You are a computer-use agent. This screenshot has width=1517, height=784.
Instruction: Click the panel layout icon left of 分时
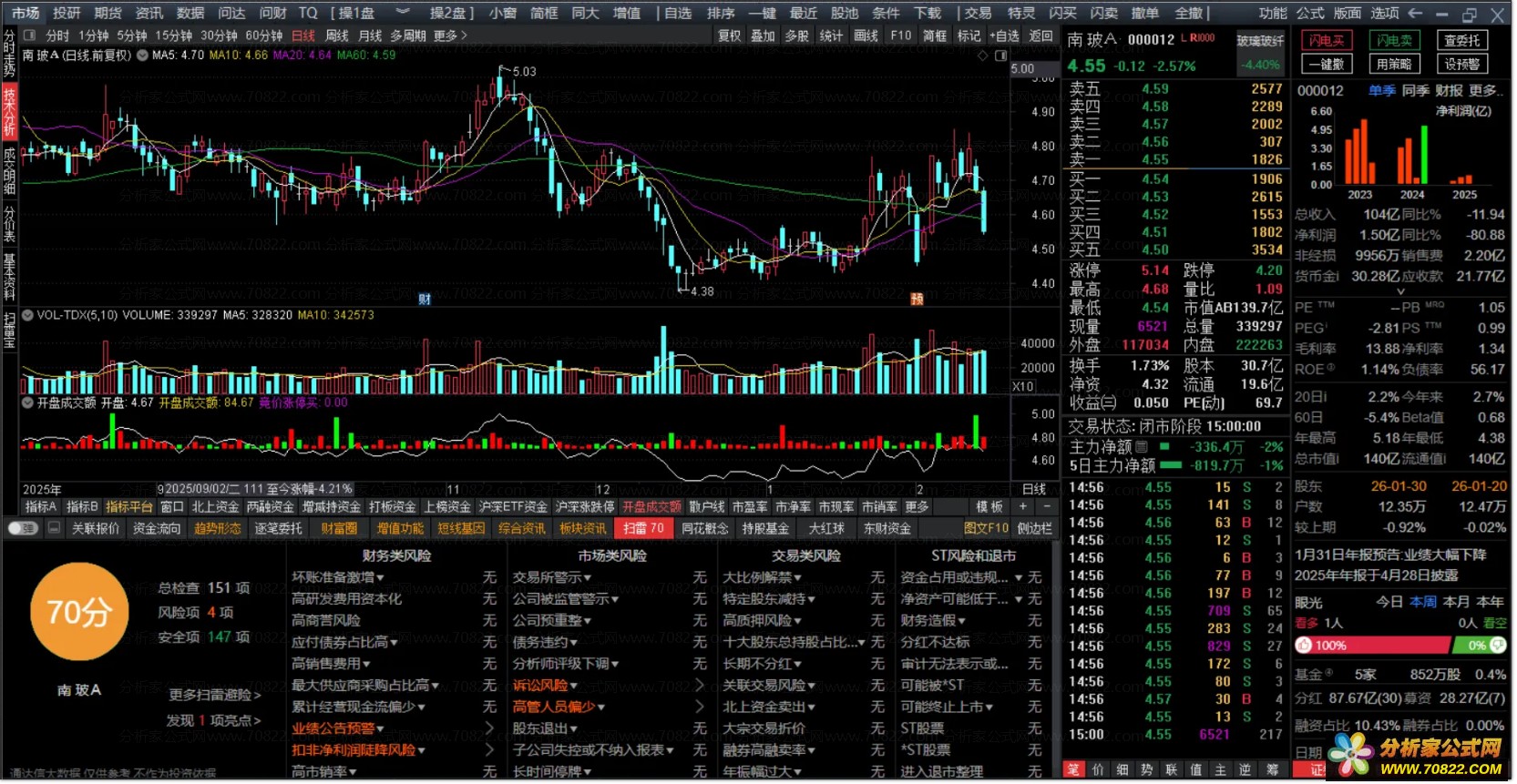point(29,36)
